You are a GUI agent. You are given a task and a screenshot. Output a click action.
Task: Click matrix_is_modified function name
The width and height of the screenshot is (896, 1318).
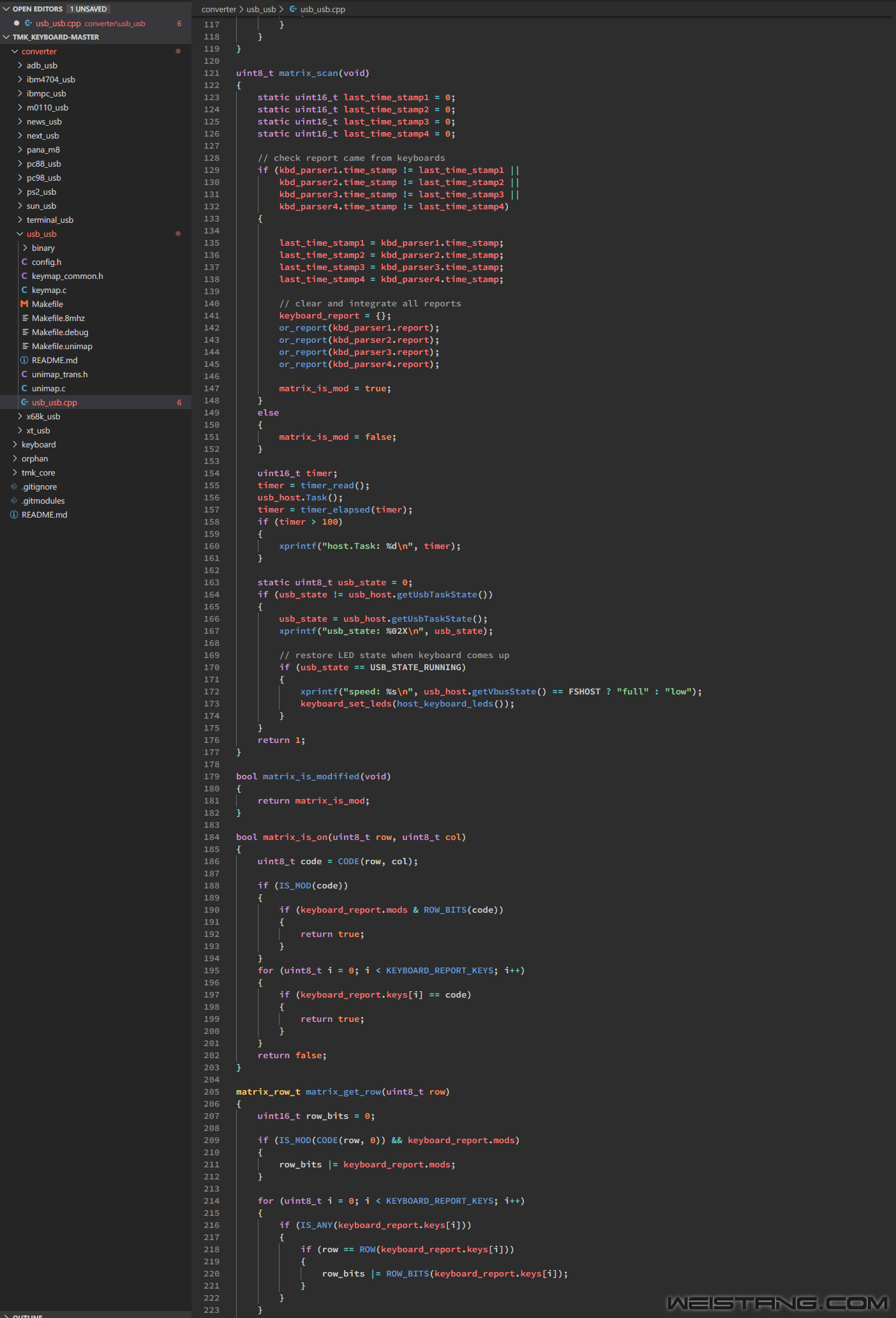pos(311,776)
